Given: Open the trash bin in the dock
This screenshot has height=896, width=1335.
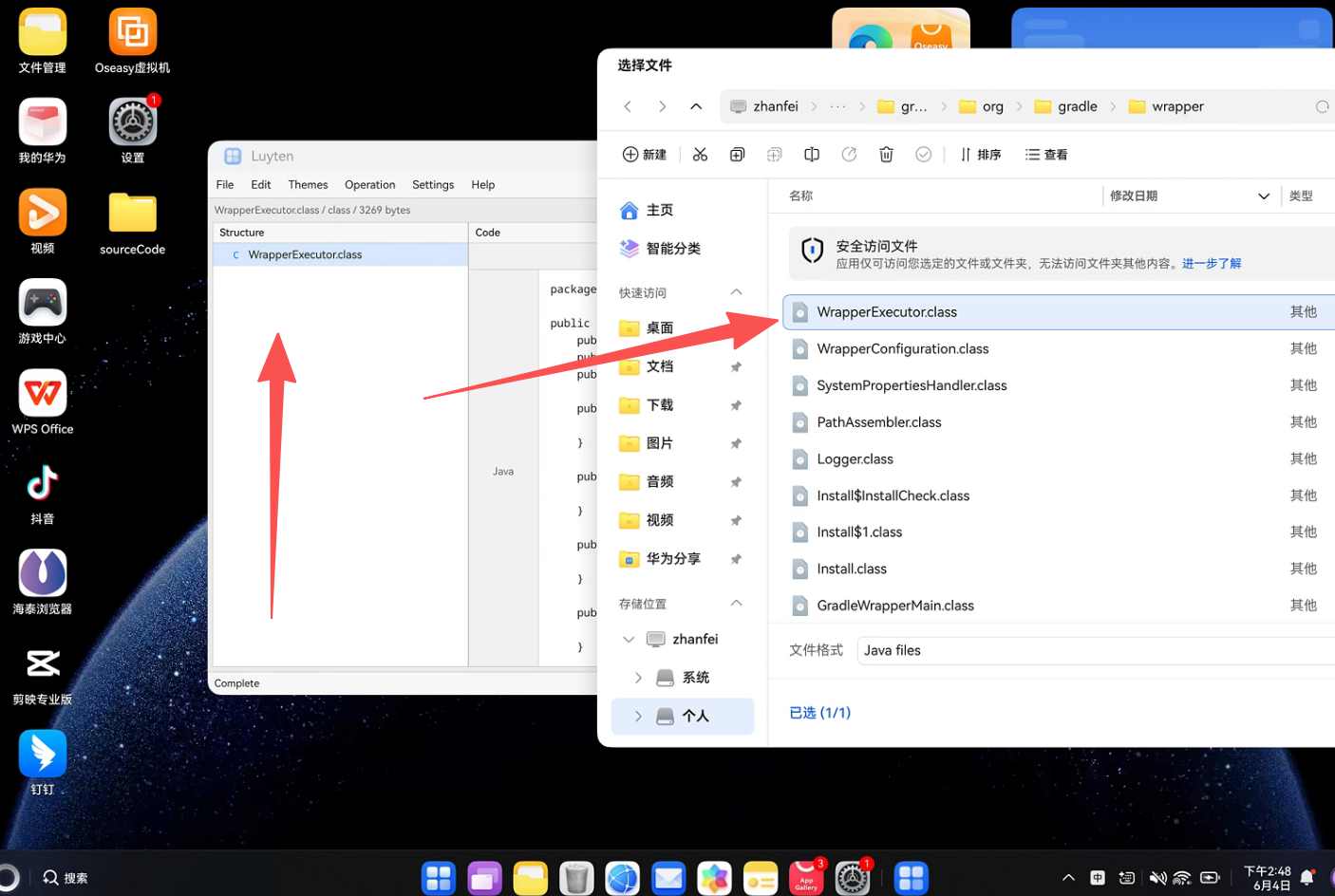Looking at the screenshot, I should coord(576,878).
